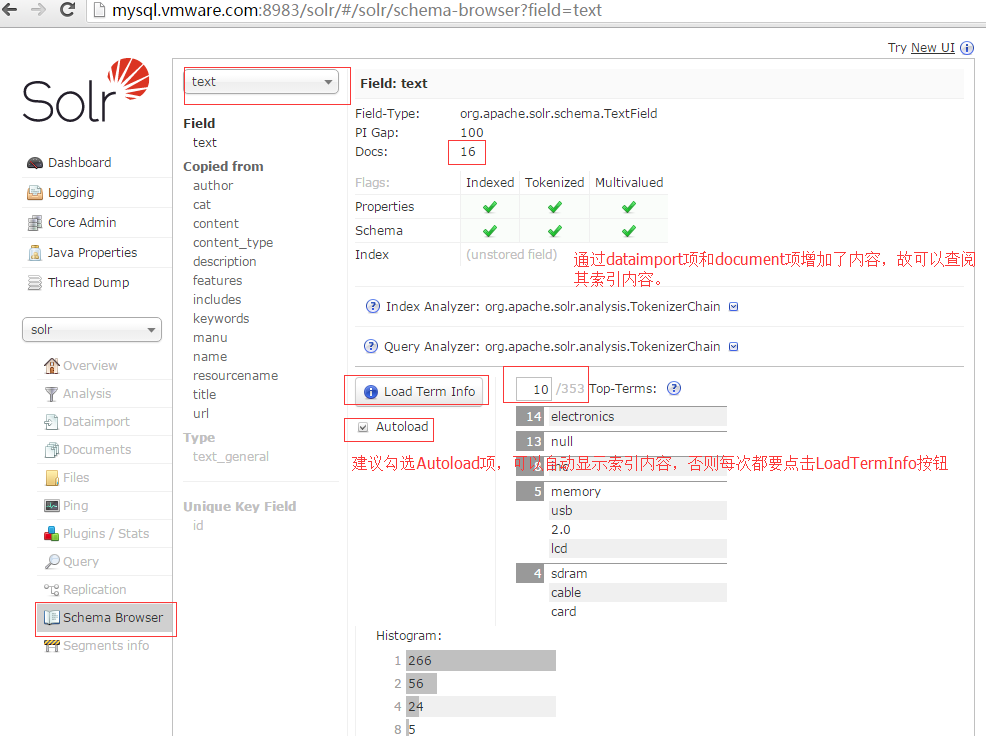Open the keywords field link
The height and width of the screenshot is (736, 986).
[x=221, y=319]
